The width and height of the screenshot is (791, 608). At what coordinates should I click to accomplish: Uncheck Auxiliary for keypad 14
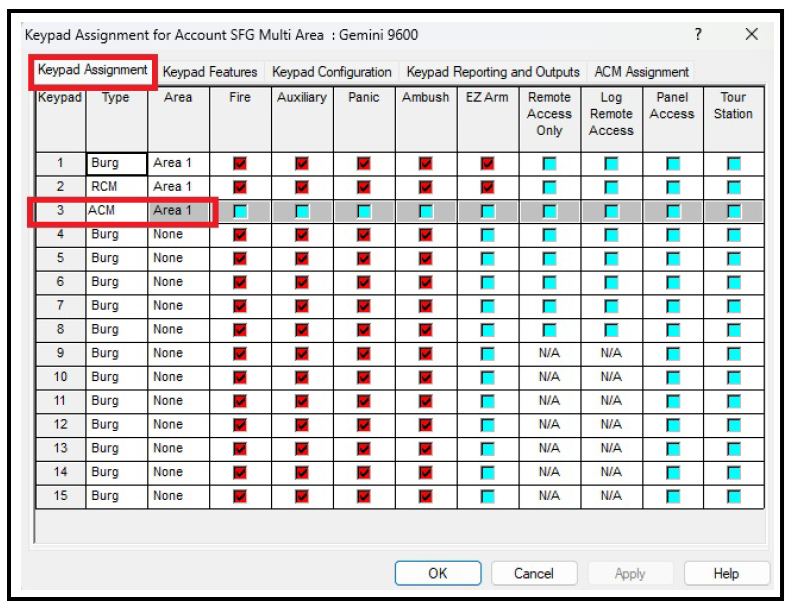click(x=302, y=472)
